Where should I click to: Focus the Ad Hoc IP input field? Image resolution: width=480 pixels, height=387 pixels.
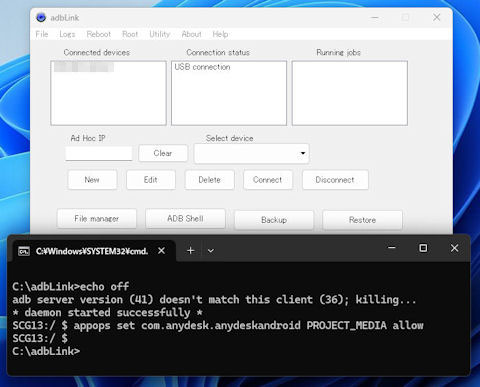[99, 153]
